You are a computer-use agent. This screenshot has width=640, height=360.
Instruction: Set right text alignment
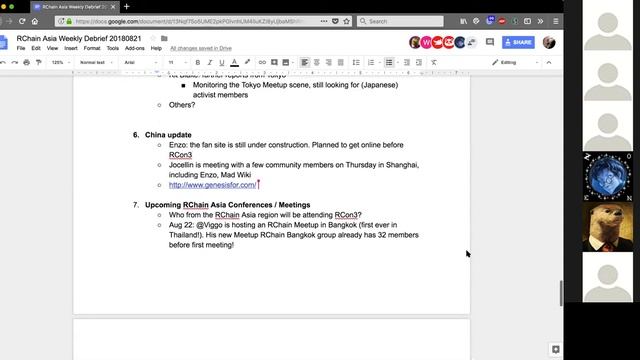(x=329, y=62)
